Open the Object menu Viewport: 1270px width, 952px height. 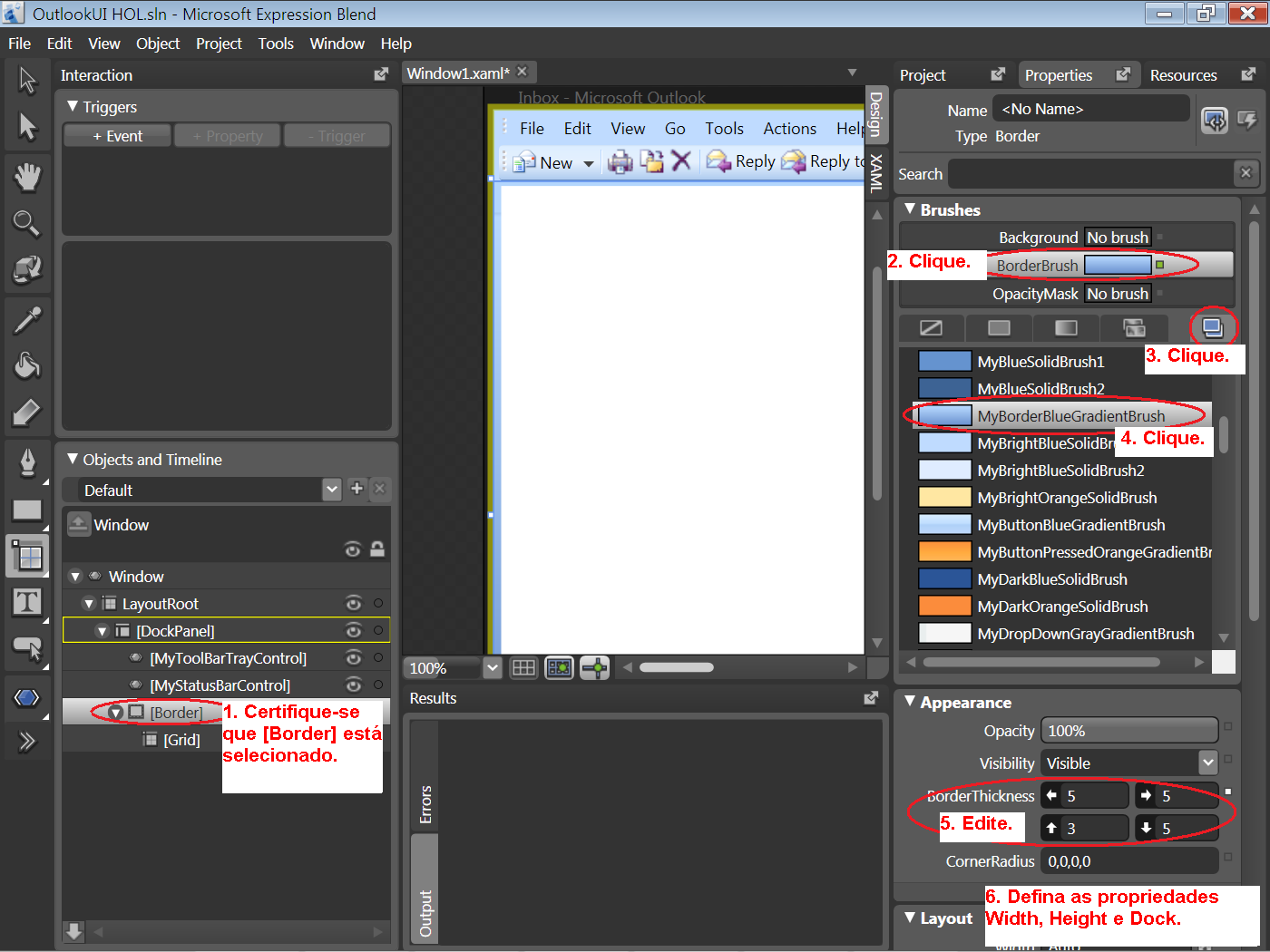pos(158,44)
